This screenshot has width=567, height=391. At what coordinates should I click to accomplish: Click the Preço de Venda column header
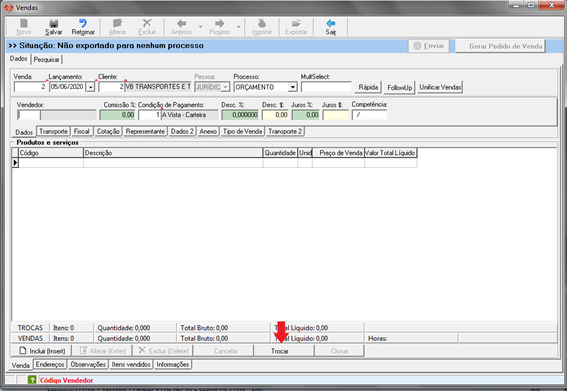(338, 153)
